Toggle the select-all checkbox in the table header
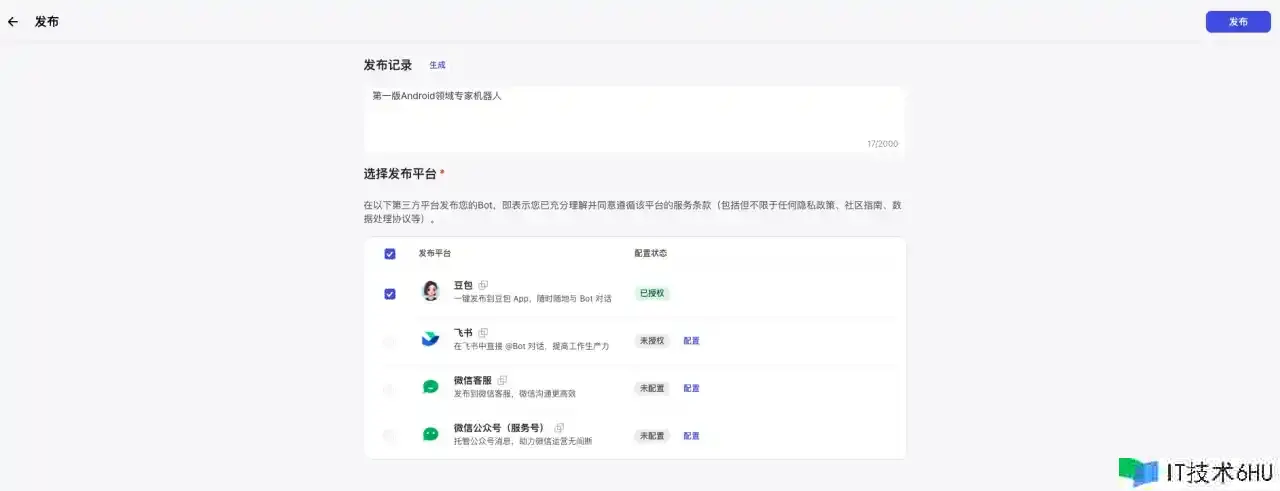Screen dimensions: 1280x491 point(390,254)
